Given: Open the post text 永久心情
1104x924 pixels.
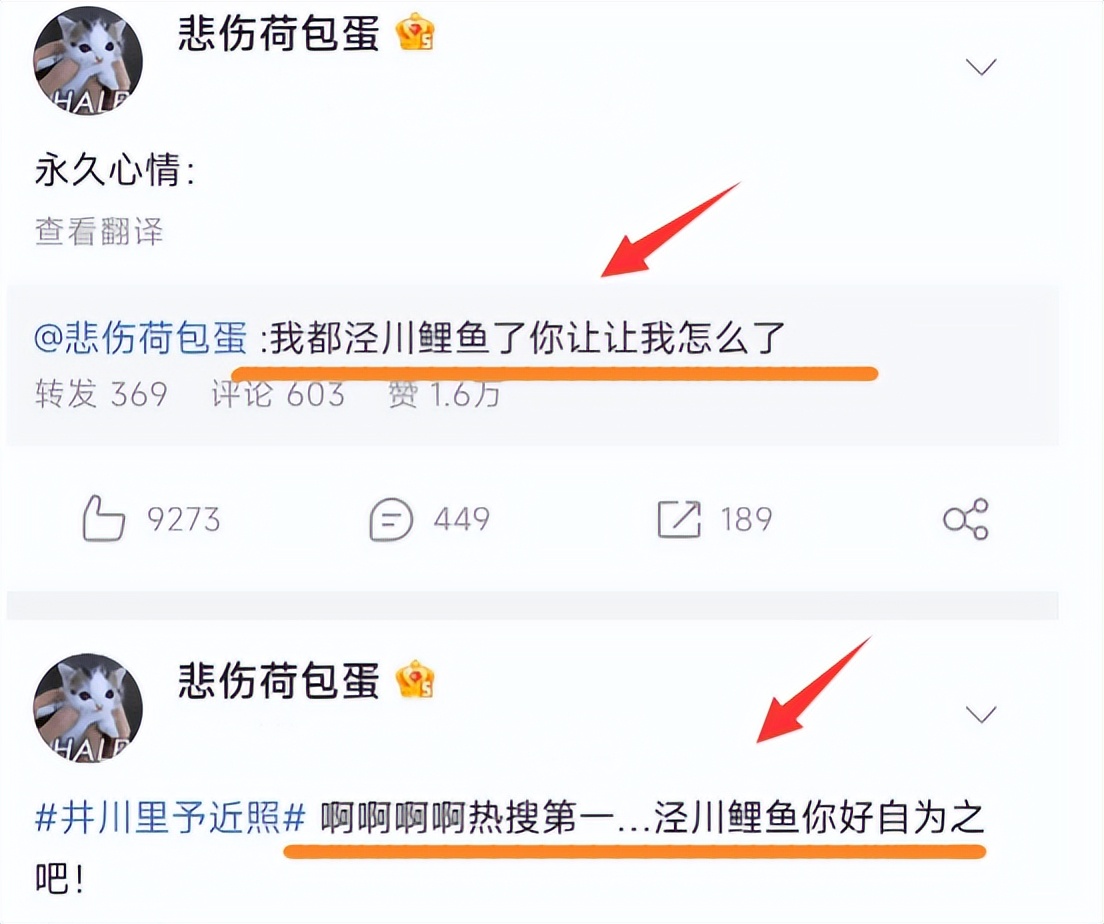Looking at the screenshot, I should pyautogui.click(x=115, y=170).
